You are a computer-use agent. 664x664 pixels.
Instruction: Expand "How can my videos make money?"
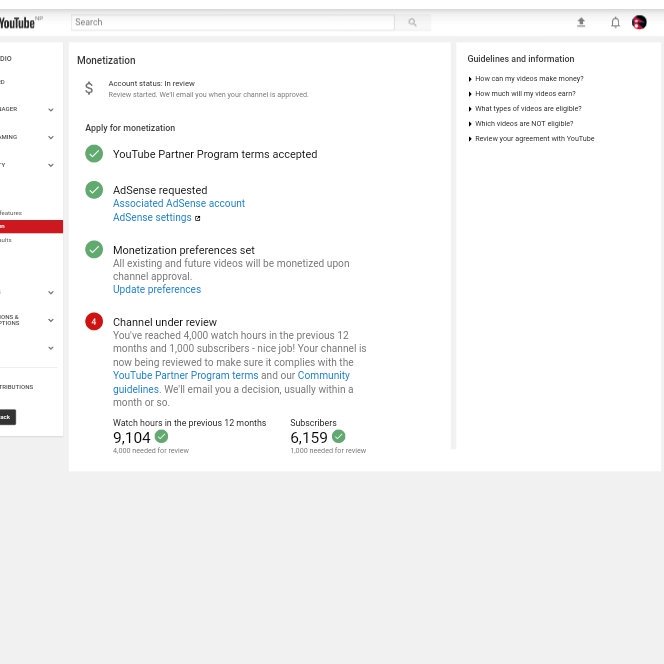(529, 79)
